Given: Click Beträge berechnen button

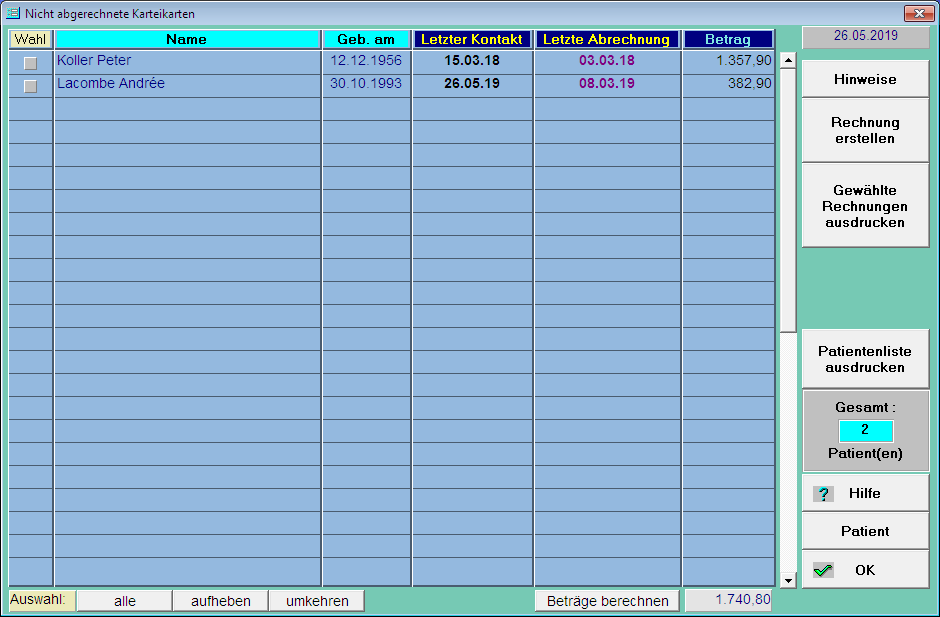Looking at the screenshot, I should coord(607,601).
